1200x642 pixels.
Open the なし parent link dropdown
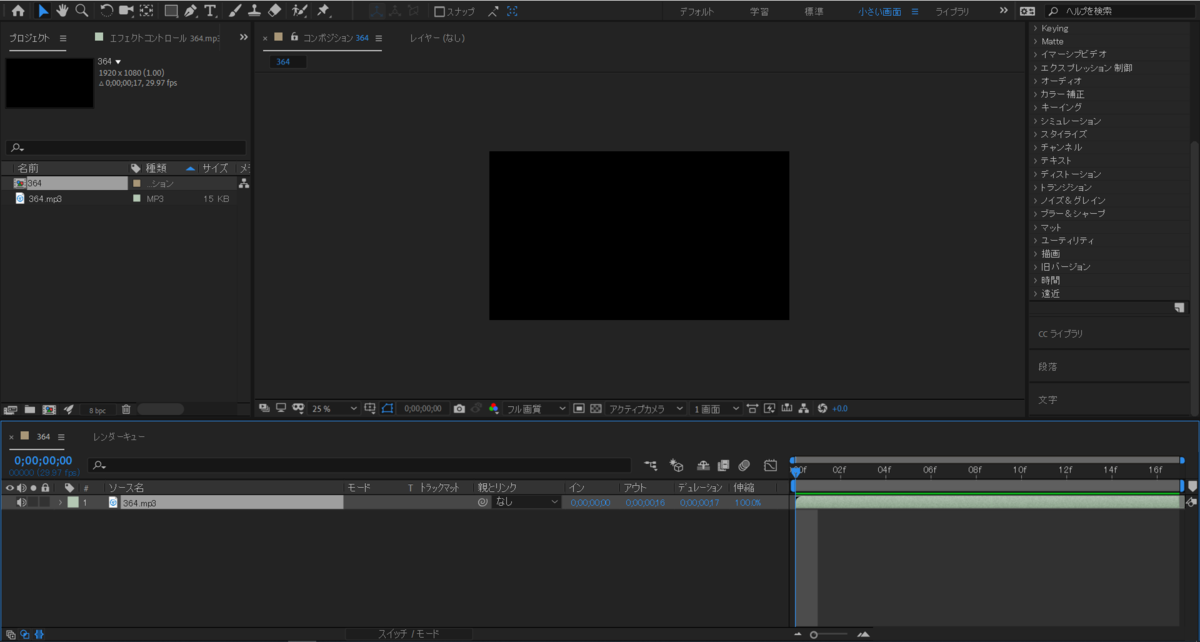click(x=526, y=502)
